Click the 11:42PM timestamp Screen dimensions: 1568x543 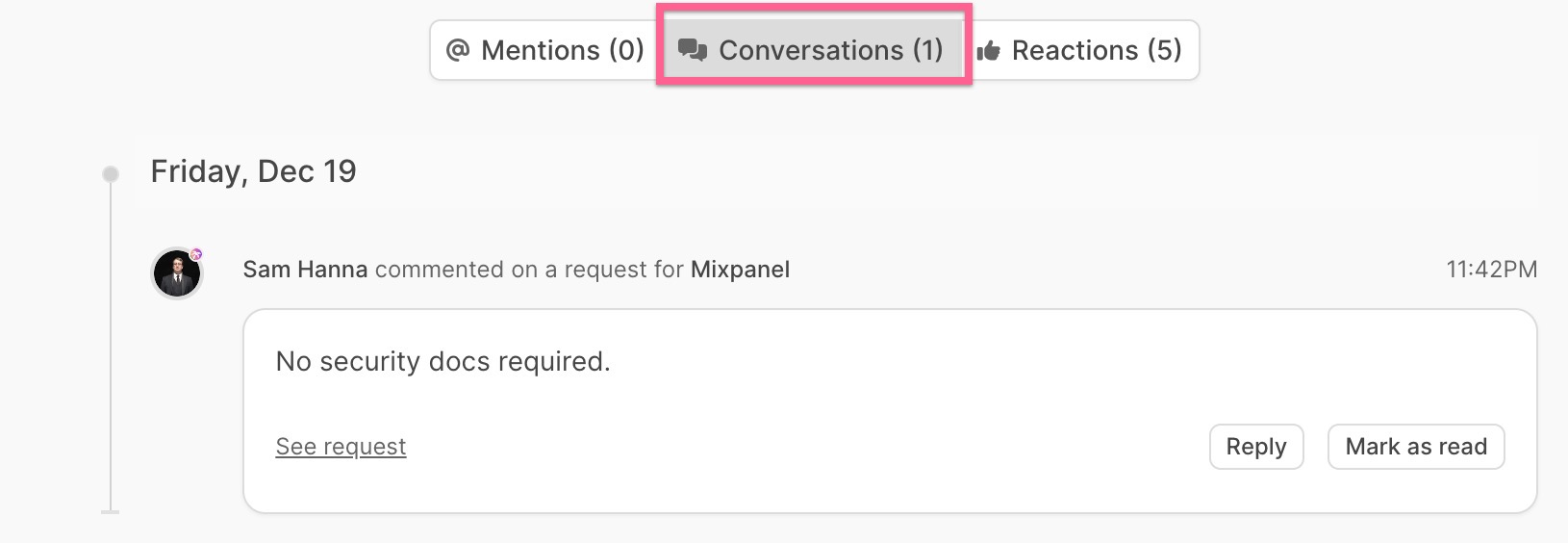pos(1491,270)
